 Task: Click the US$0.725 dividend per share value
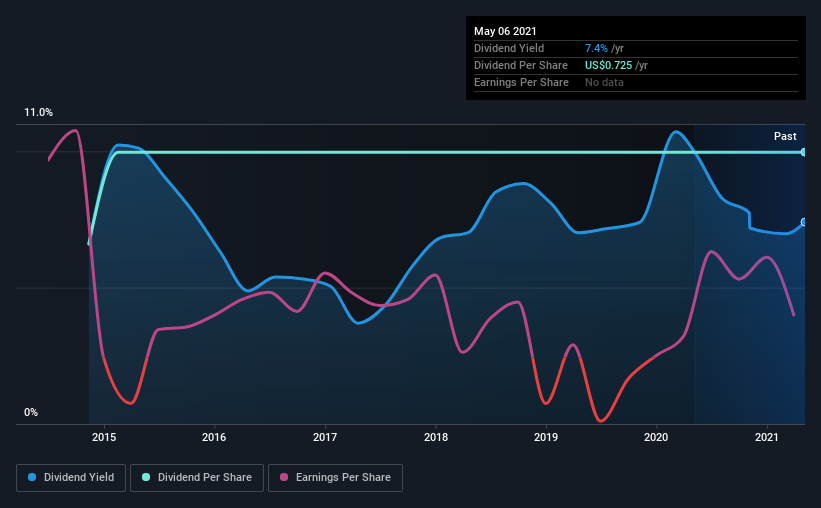point(608,65)
